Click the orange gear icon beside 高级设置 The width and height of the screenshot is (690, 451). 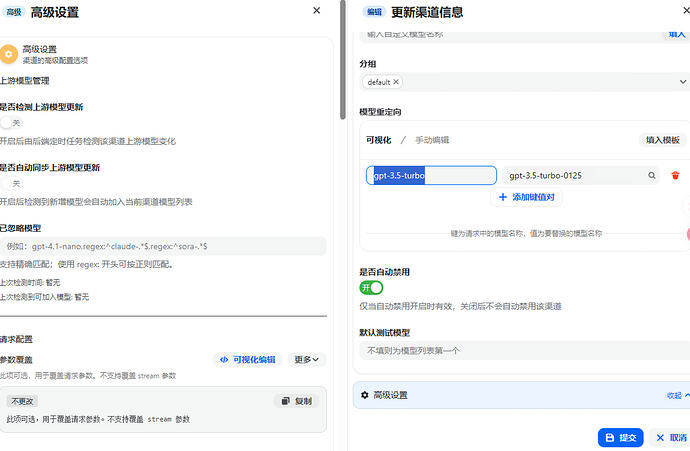pos(8,54)
